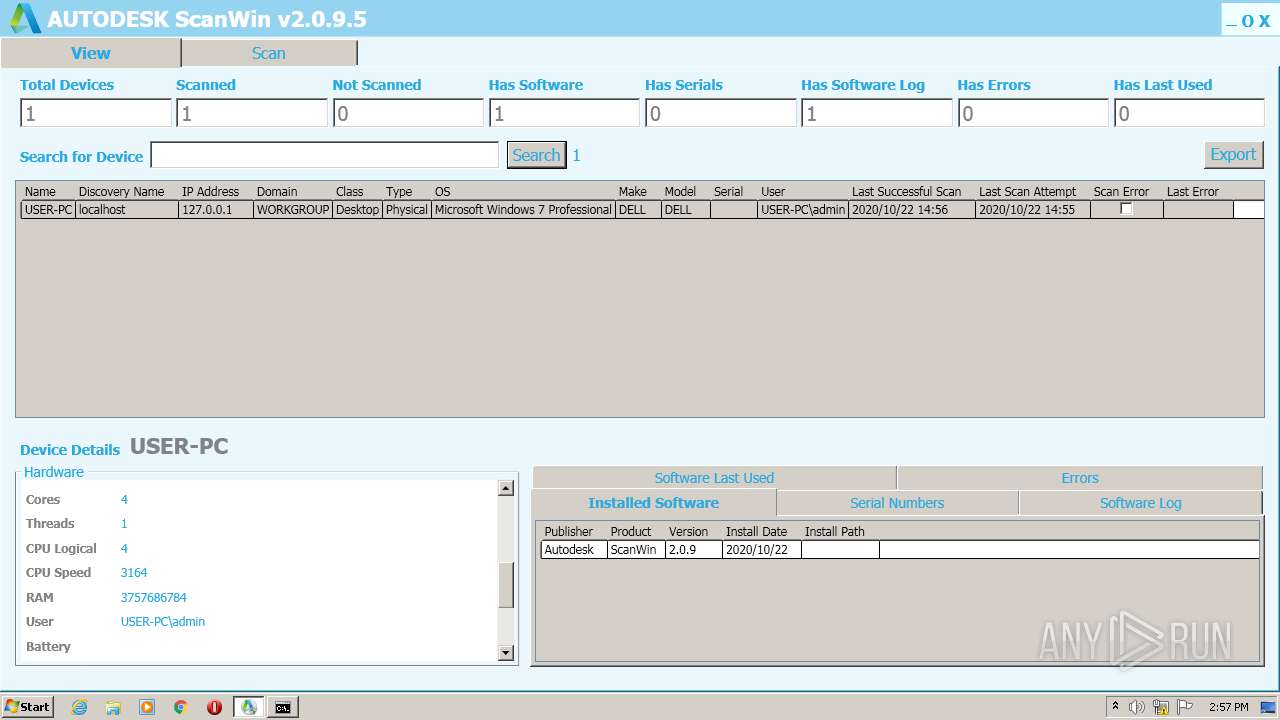Open the Software Log tab

click(1141, 503)
